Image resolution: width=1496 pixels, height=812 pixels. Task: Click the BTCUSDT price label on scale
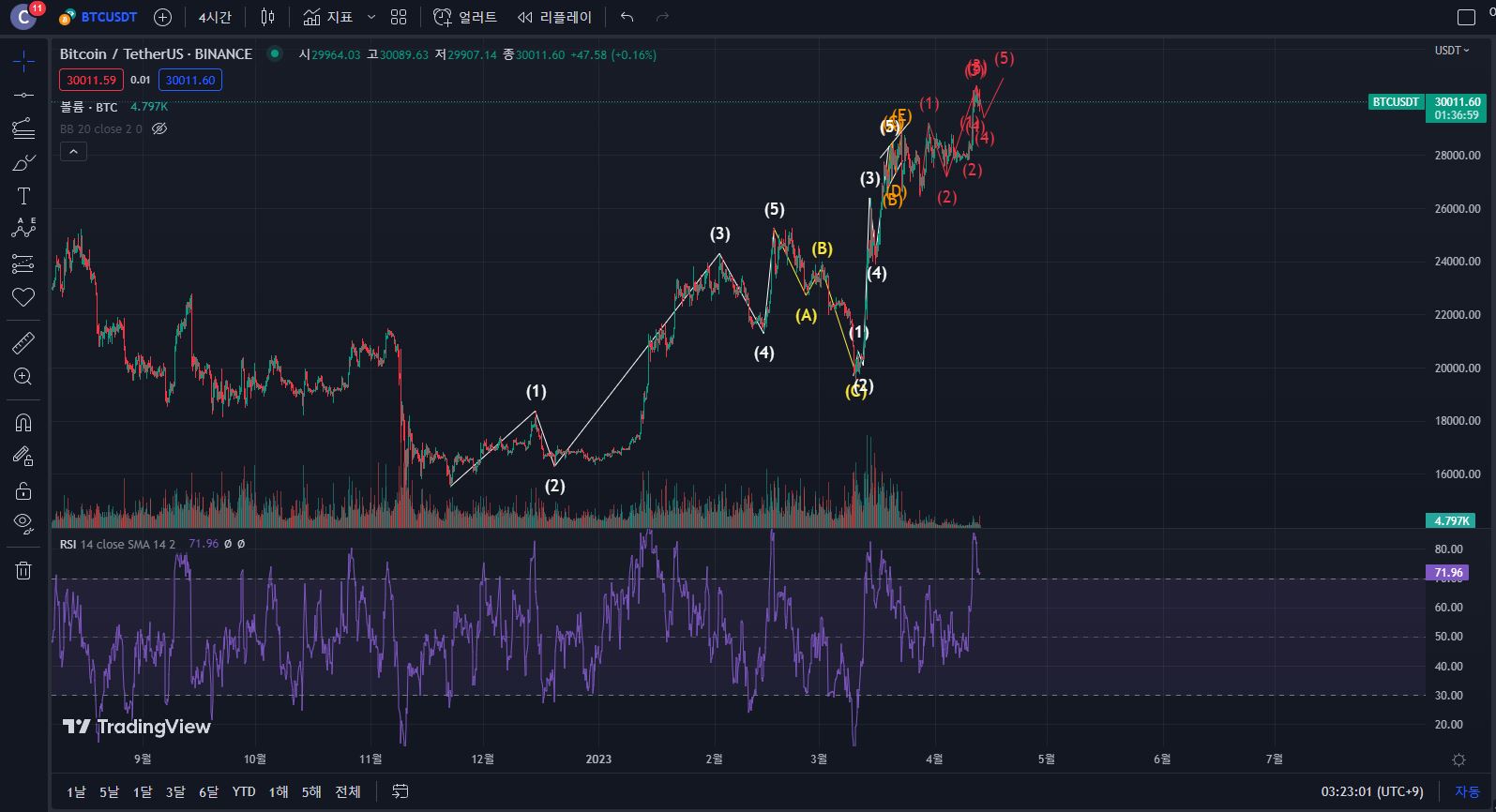(1396, 101)
